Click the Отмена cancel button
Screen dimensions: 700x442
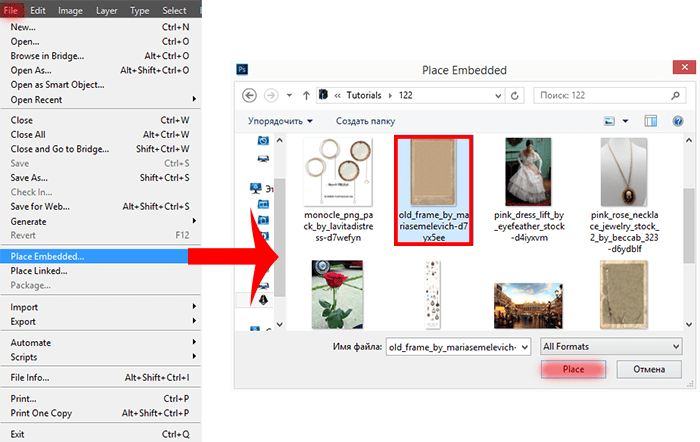pos(649,369)
